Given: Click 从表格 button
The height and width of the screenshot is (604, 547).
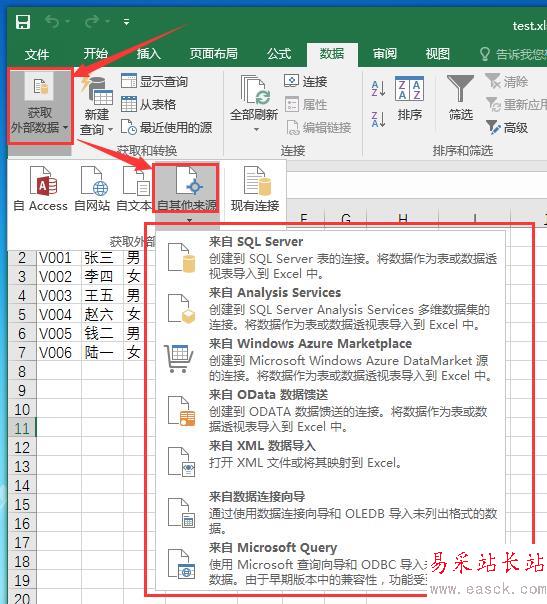Looking at the screenshot, I should point(148,104).
